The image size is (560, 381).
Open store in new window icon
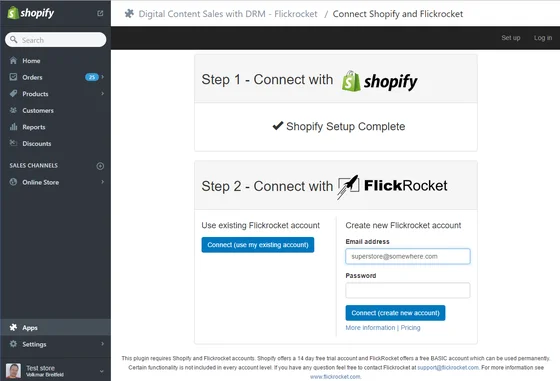pos(100,13)
